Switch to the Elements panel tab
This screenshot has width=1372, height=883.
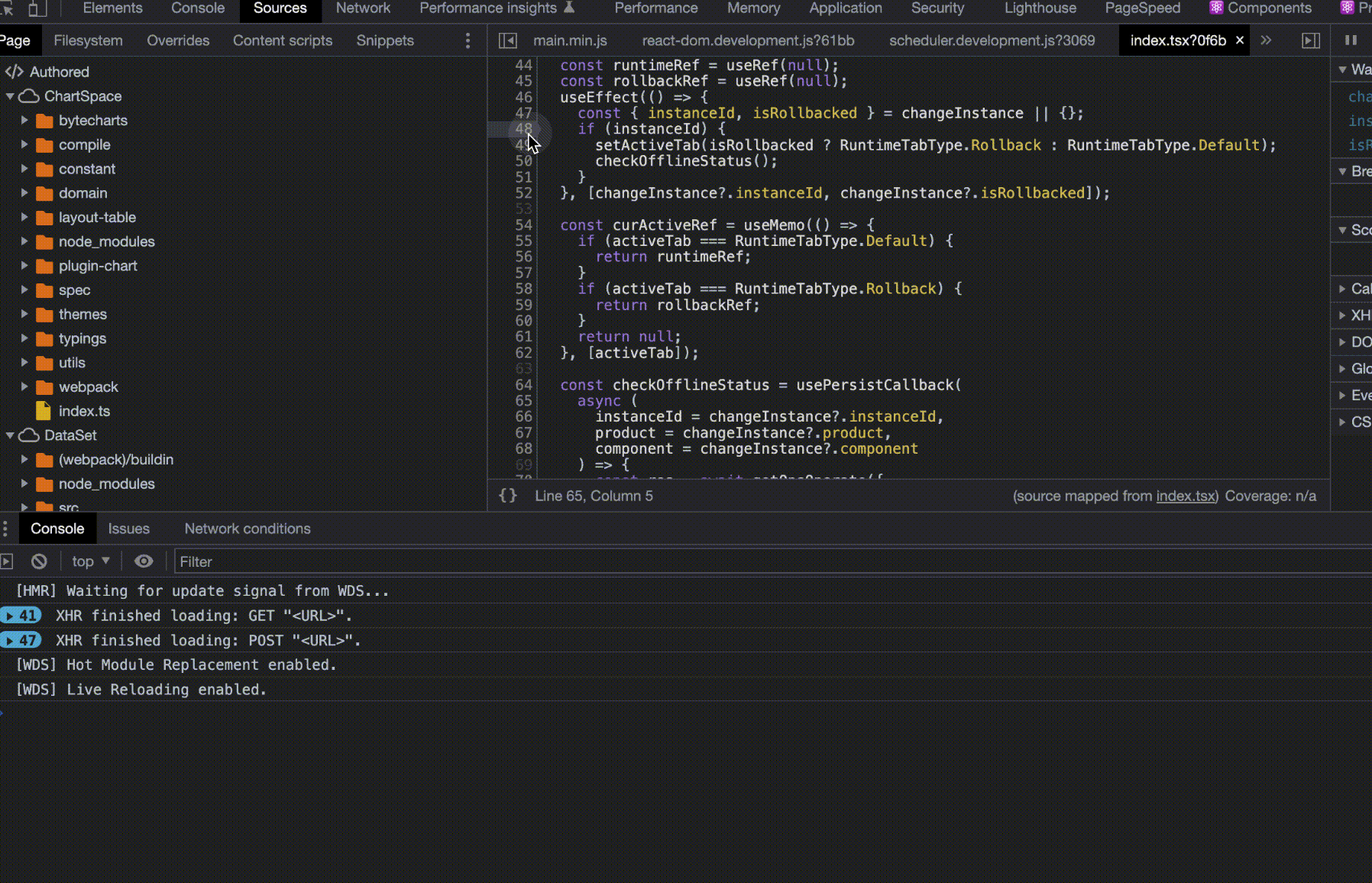point(112,8)
